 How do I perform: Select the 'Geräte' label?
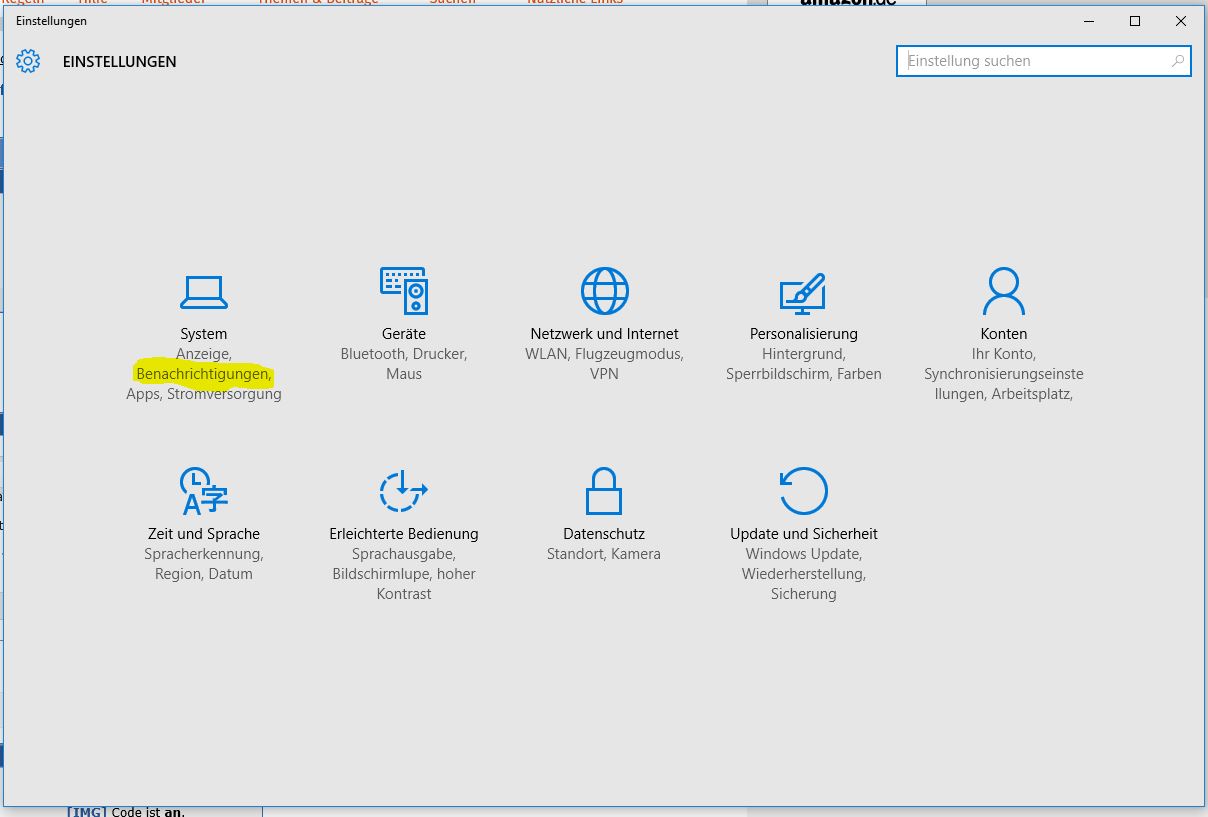pos(404,334)
